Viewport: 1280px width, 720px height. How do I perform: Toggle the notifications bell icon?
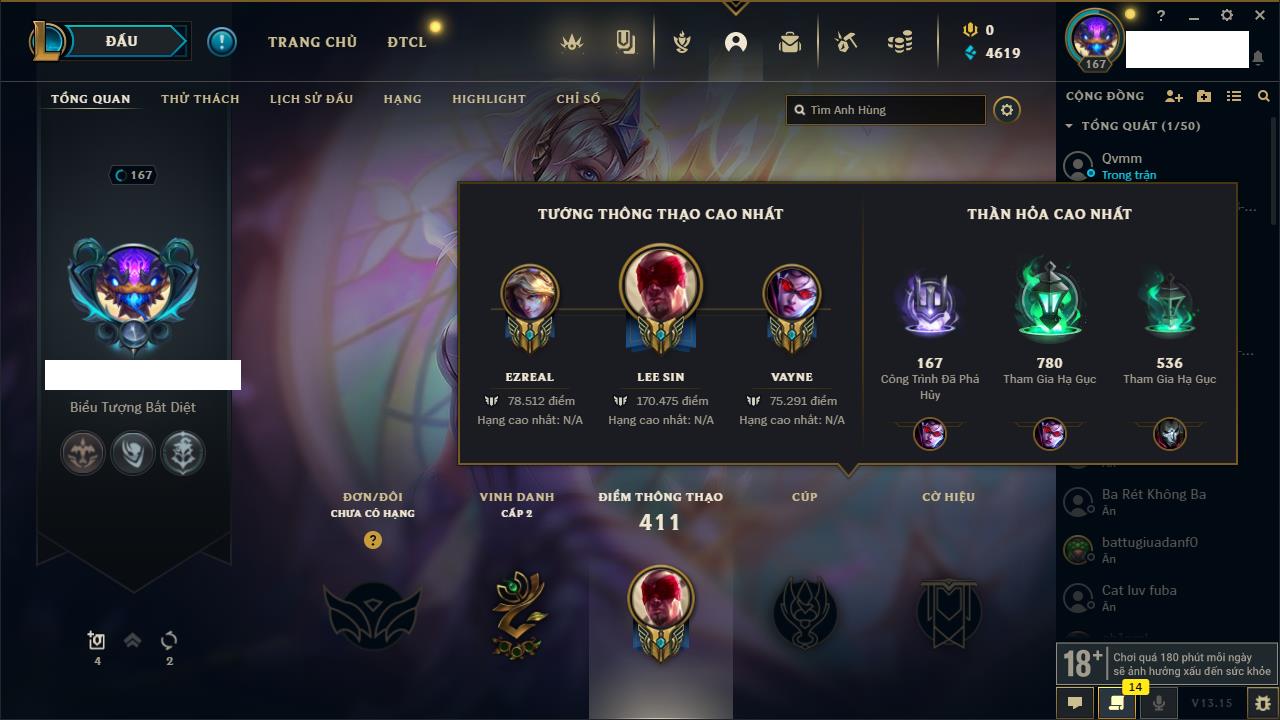(x=1257, y=58)
